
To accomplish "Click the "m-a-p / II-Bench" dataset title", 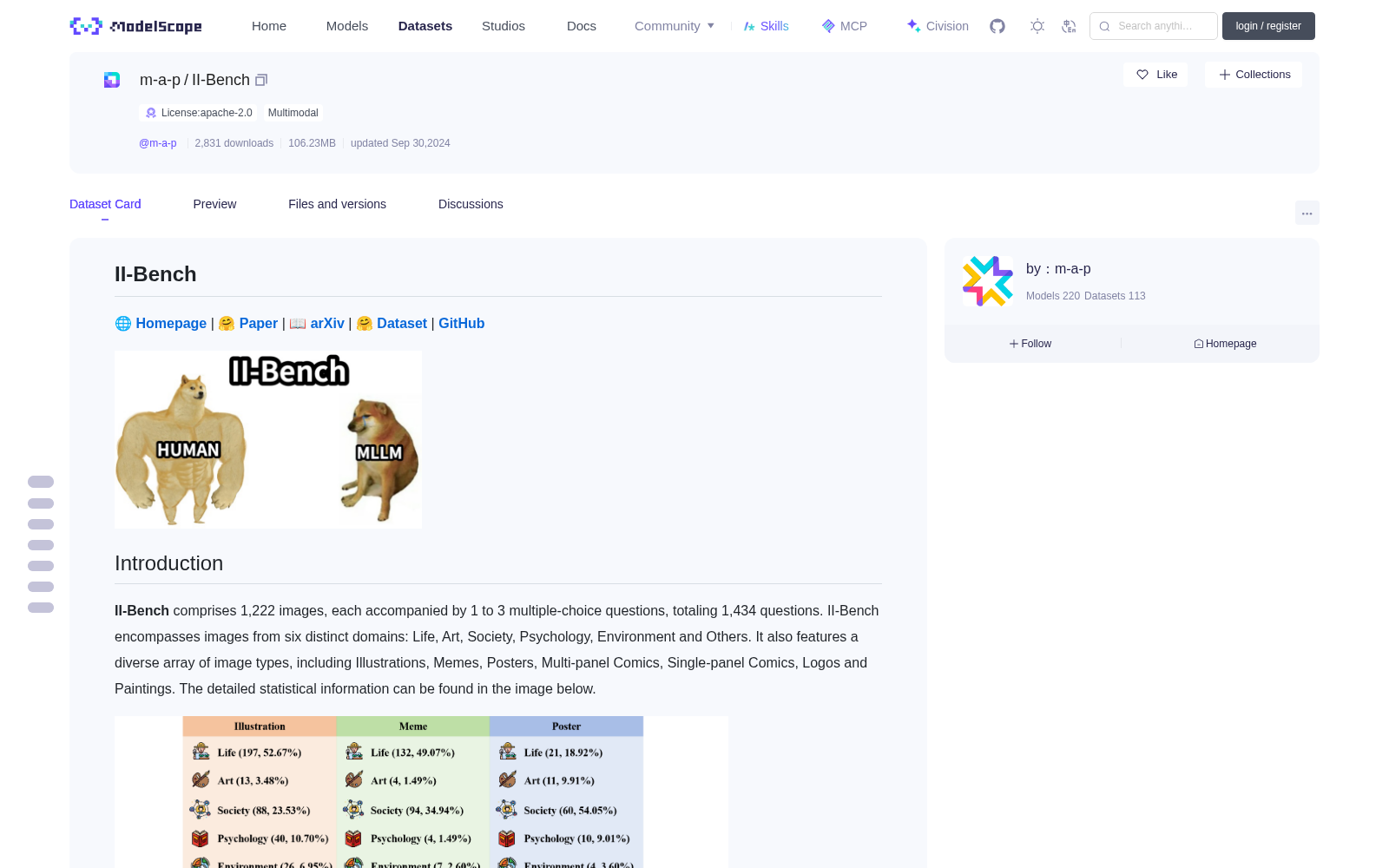I will (x=194, y=80).
